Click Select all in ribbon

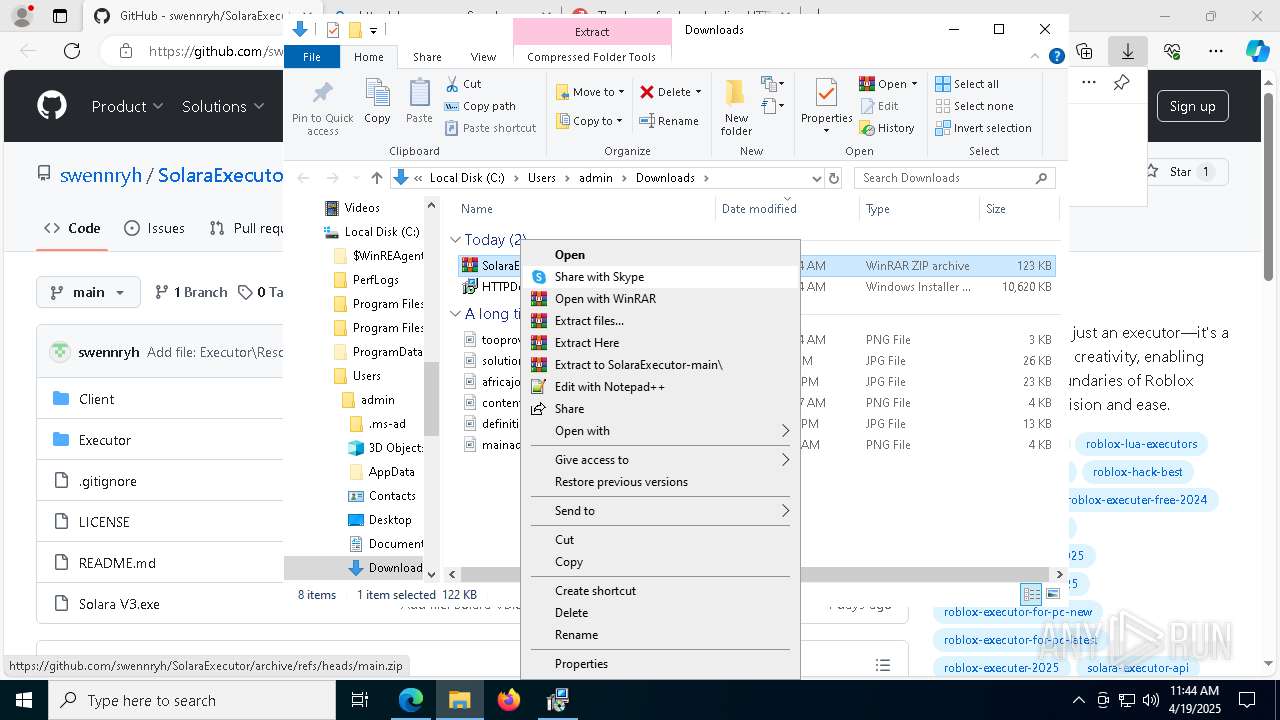(967, 84)
